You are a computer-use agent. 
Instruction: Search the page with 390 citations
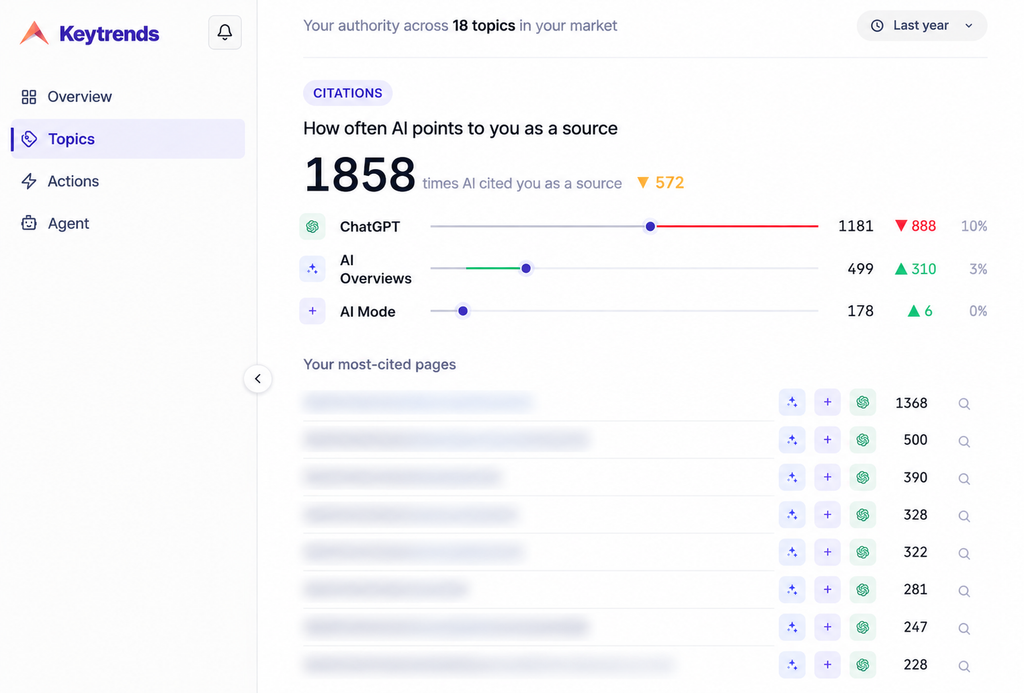coord(964,479)
